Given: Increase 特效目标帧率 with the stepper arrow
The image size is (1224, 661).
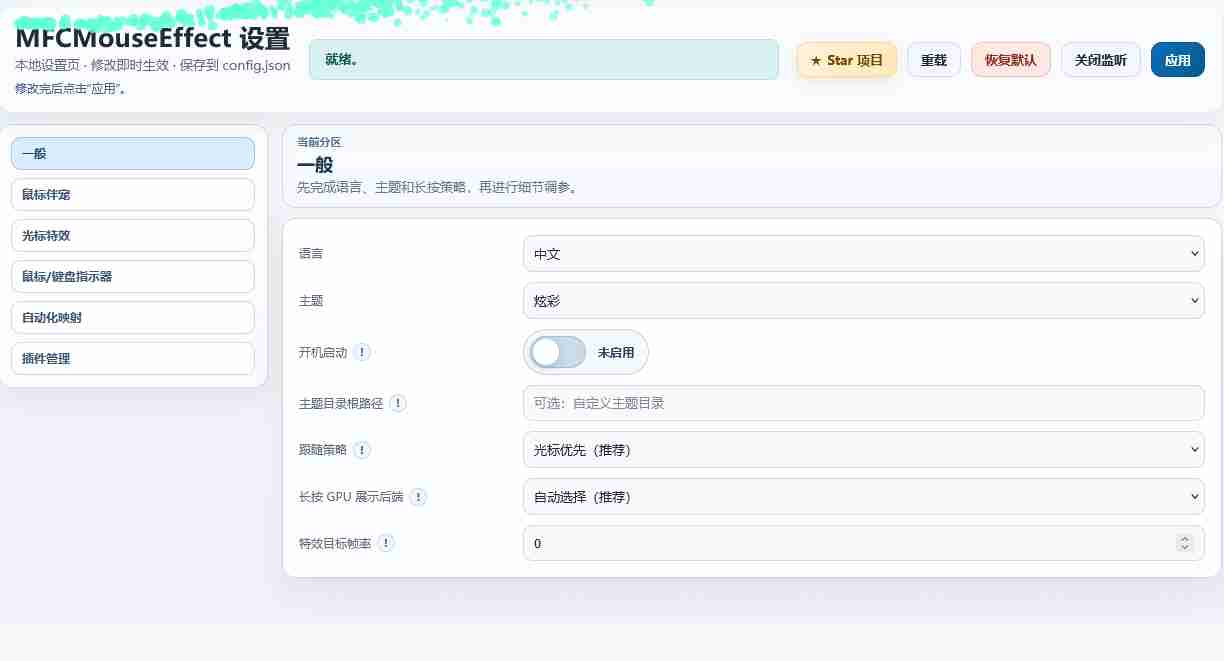Looking at the screenshot, I should [x=1185, y=540].
